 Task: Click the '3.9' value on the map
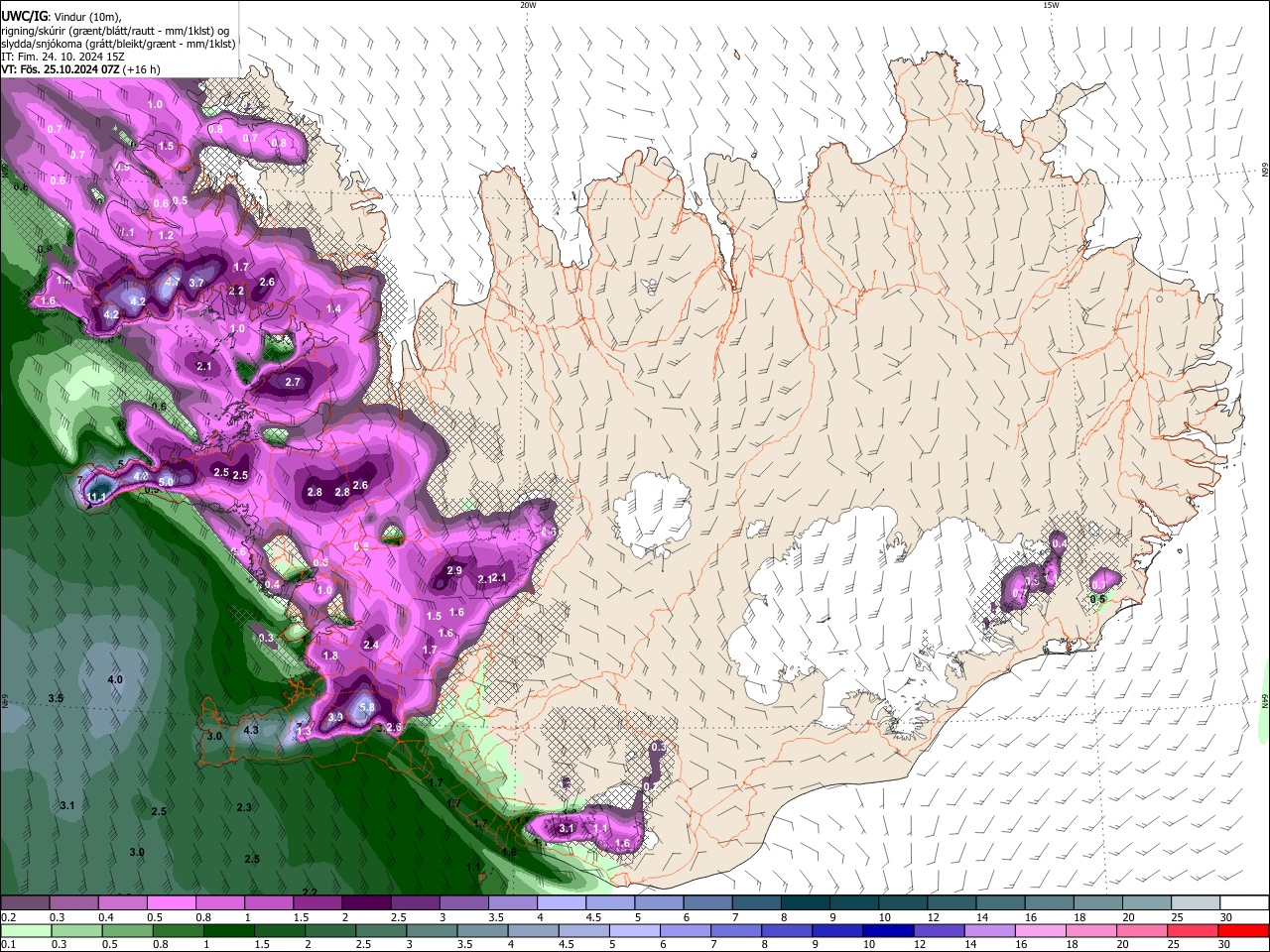click(x=335, y=718)
